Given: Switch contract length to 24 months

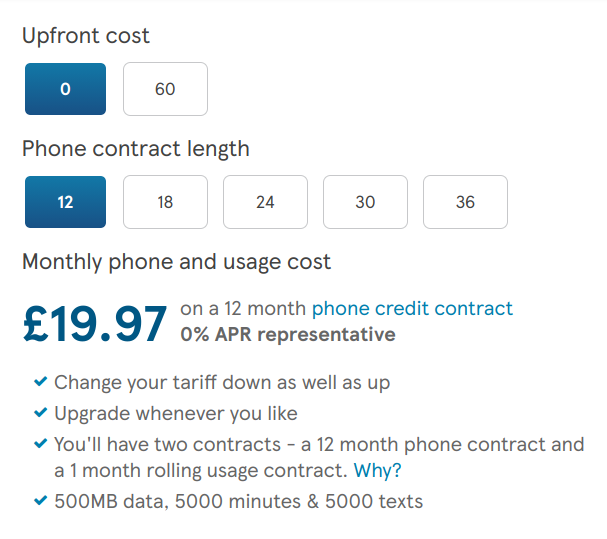Looking at the screenshot, I should point(265,202).
